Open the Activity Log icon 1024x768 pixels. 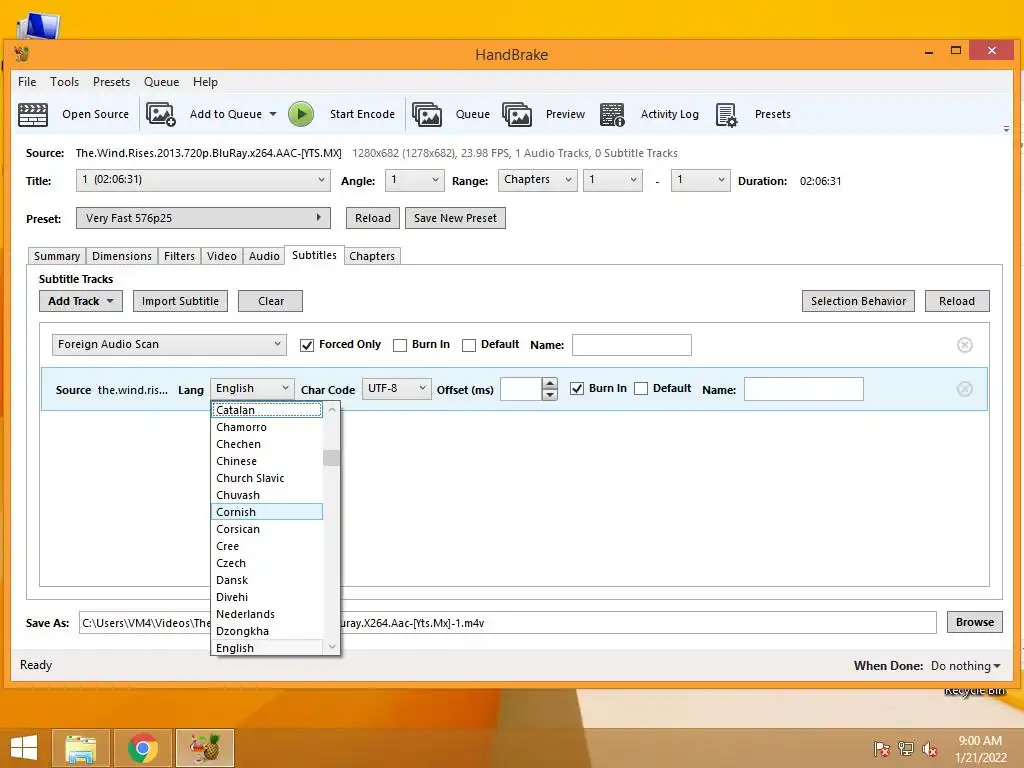pyautogui.click(x=612, y=114)
